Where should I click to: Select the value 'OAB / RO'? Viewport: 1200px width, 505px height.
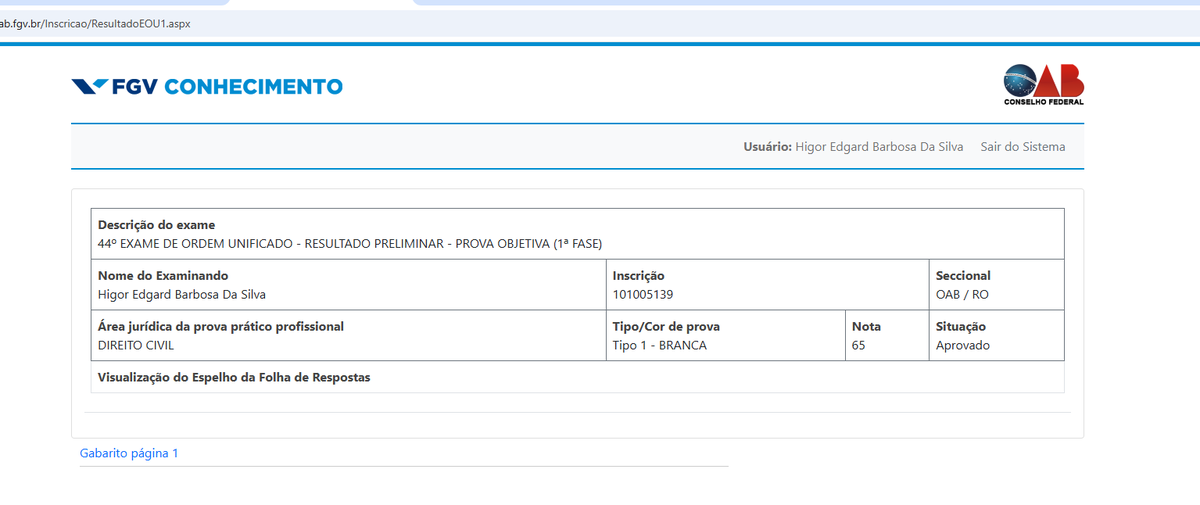click(x=962, y=295)
